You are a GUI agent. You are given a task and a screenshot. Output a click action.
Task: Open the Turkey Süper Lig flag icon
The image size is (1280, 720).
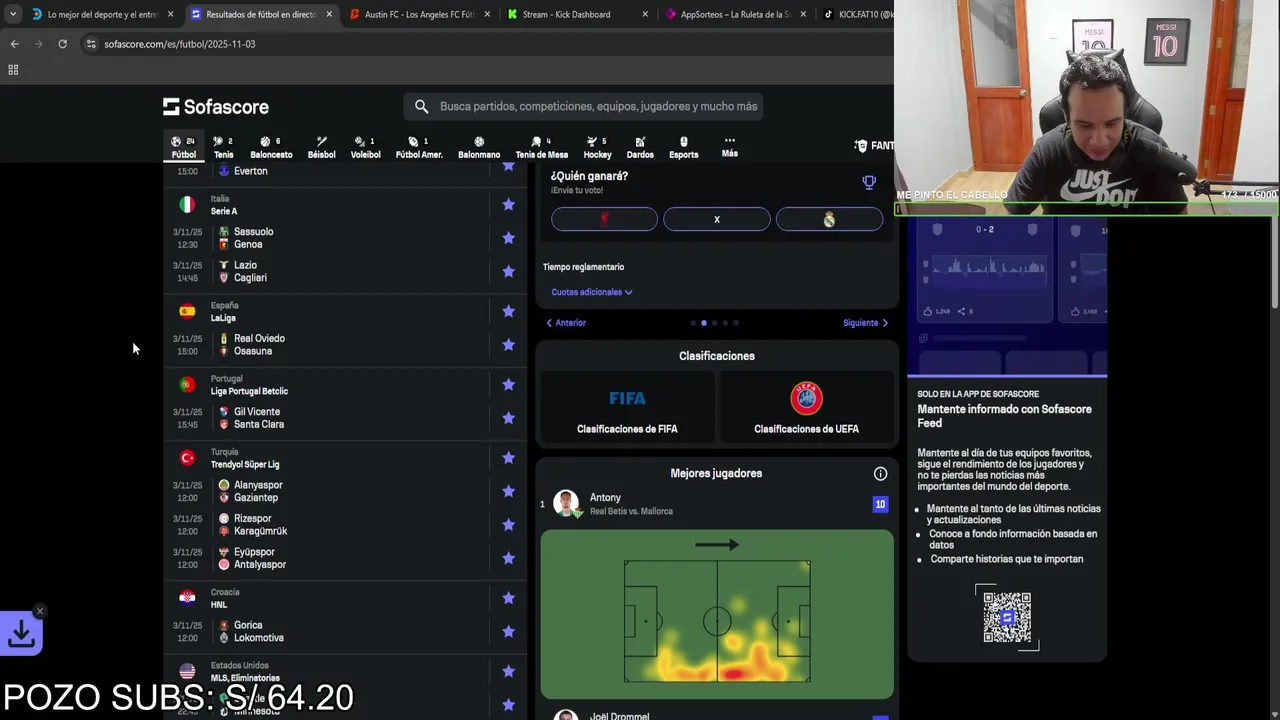187,457
